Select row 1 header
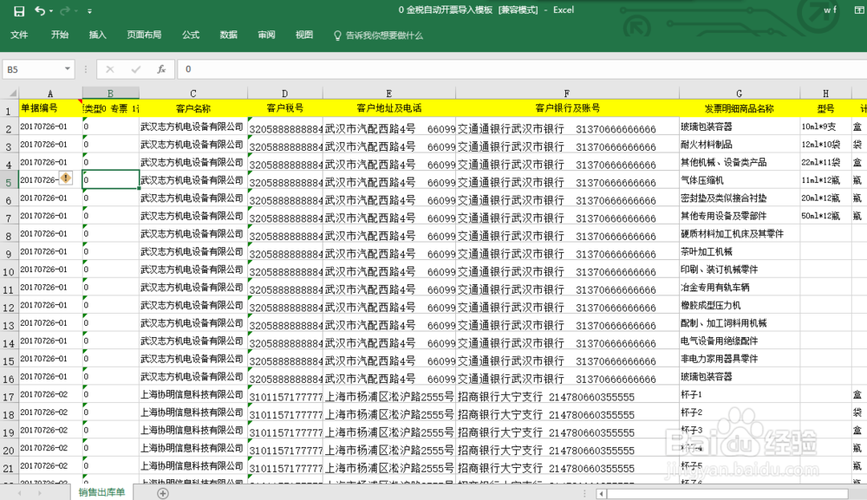The width and height of the screenshot is (867, 500). 9,109
